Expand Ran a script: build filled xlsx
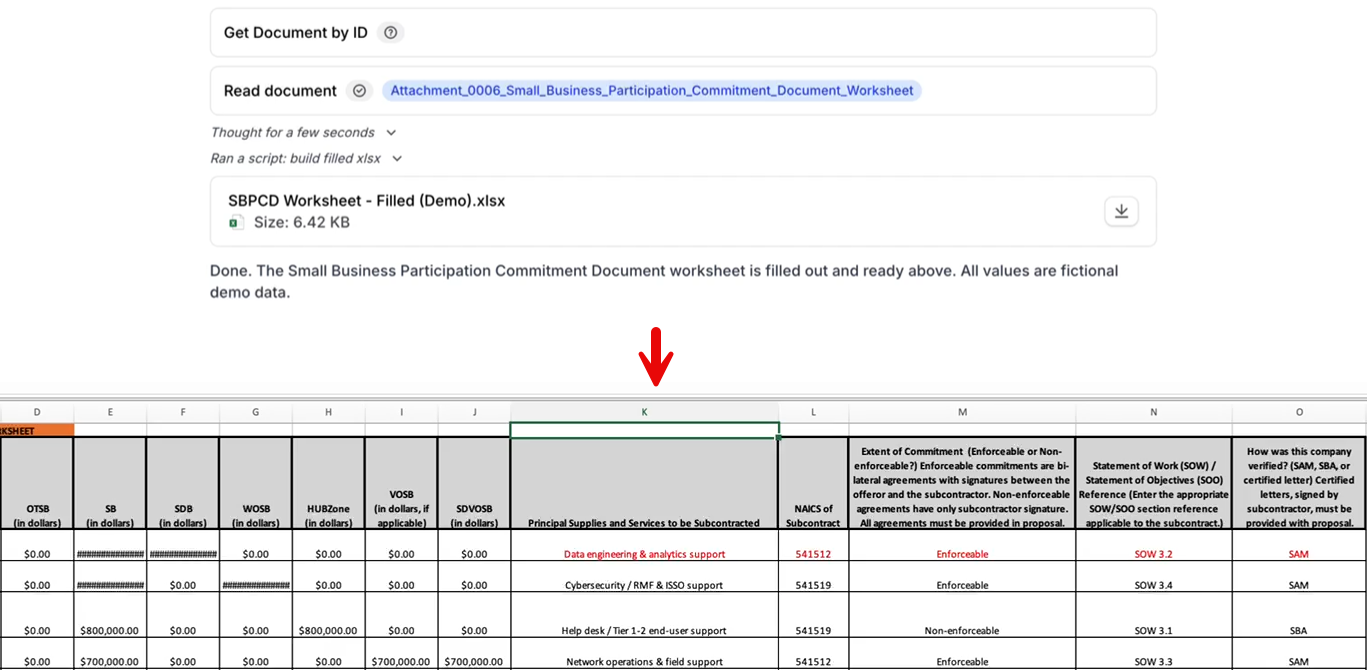 click(306, 158)
